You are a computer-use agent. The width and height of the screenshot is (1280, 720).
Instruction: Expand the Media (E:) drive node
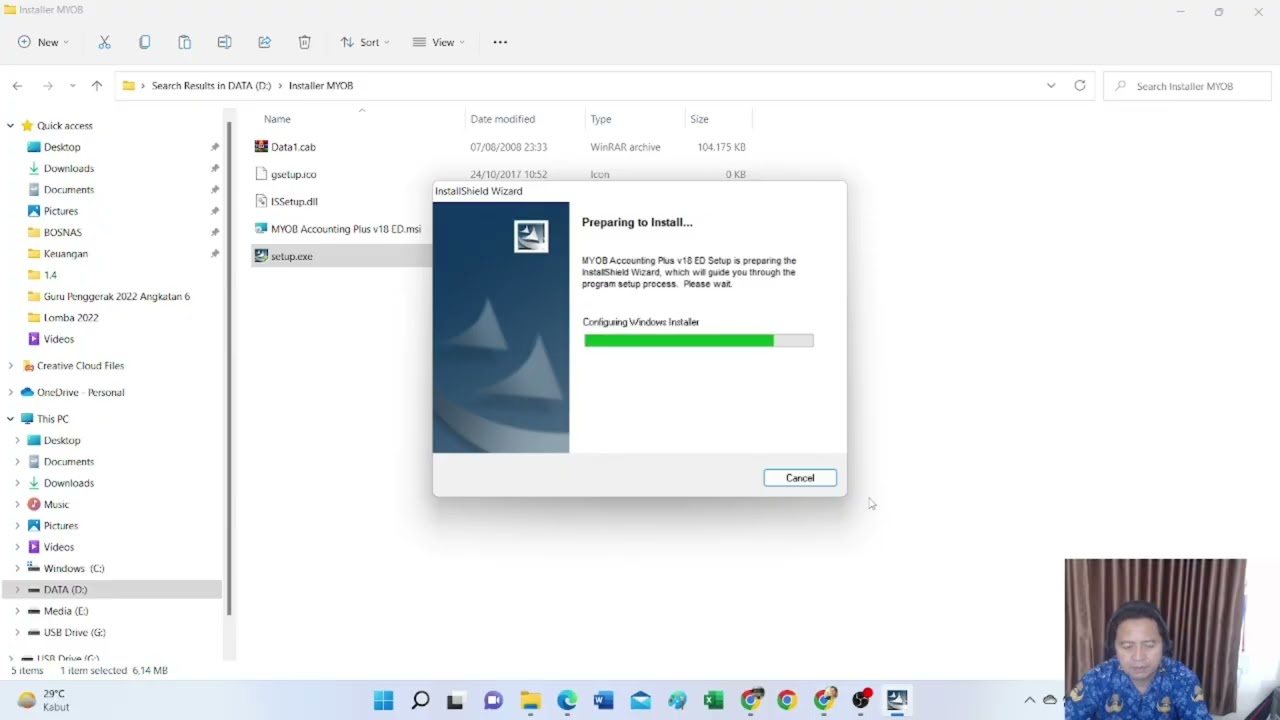coord(17,611)
